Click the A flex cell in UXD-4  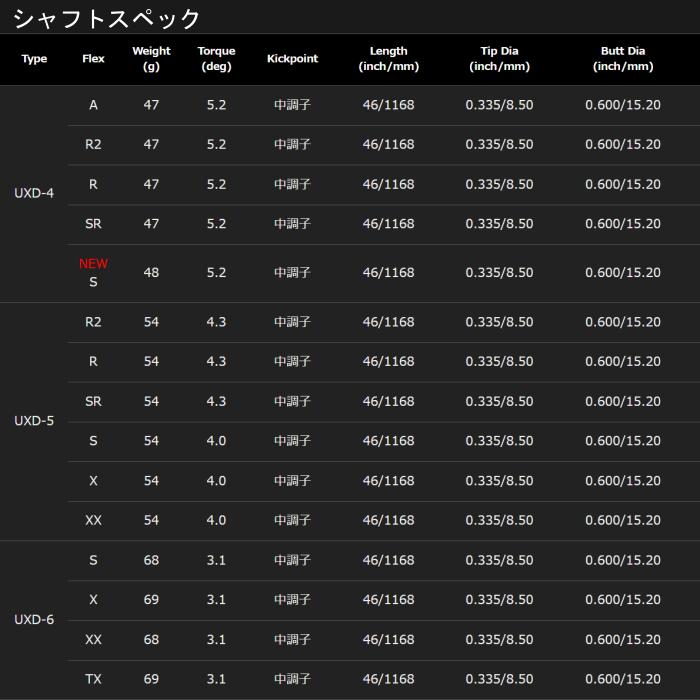coord(93,105)
